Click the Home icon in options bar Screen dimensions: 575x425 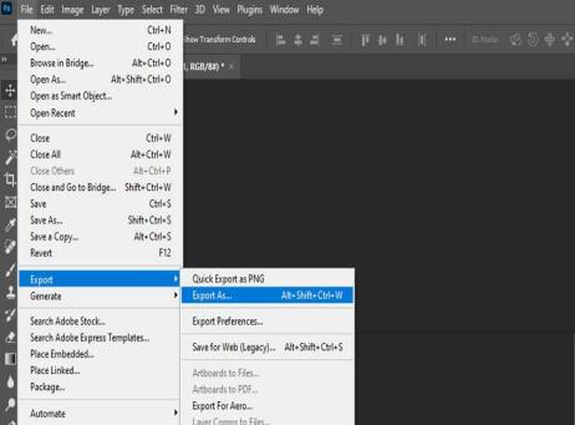14,39
